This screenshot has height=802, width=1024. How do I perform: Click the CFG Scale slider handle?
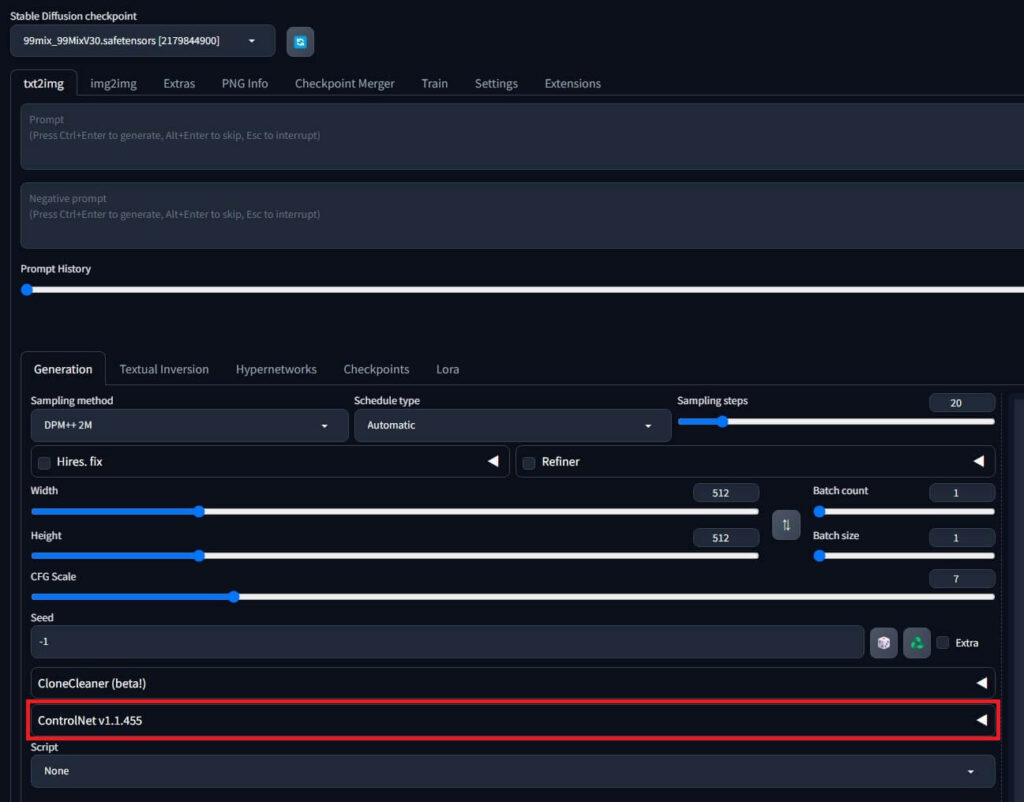tap(233, 597)
